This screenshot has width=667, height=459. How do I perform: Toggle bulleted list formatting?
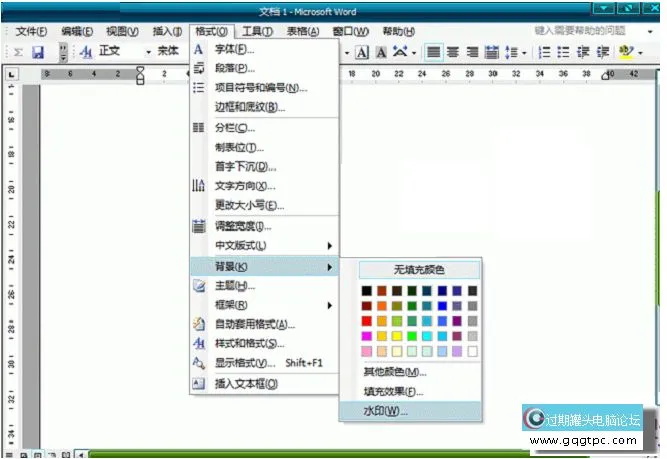563,52
